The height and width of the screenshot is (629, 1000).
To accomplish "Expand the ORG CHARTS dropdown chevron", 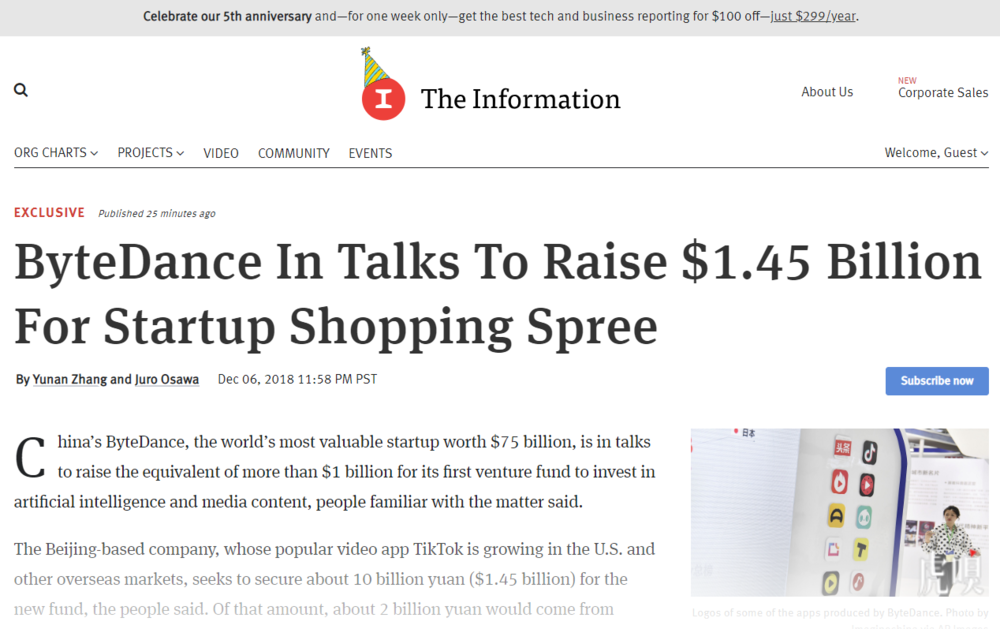I will 94,153.
